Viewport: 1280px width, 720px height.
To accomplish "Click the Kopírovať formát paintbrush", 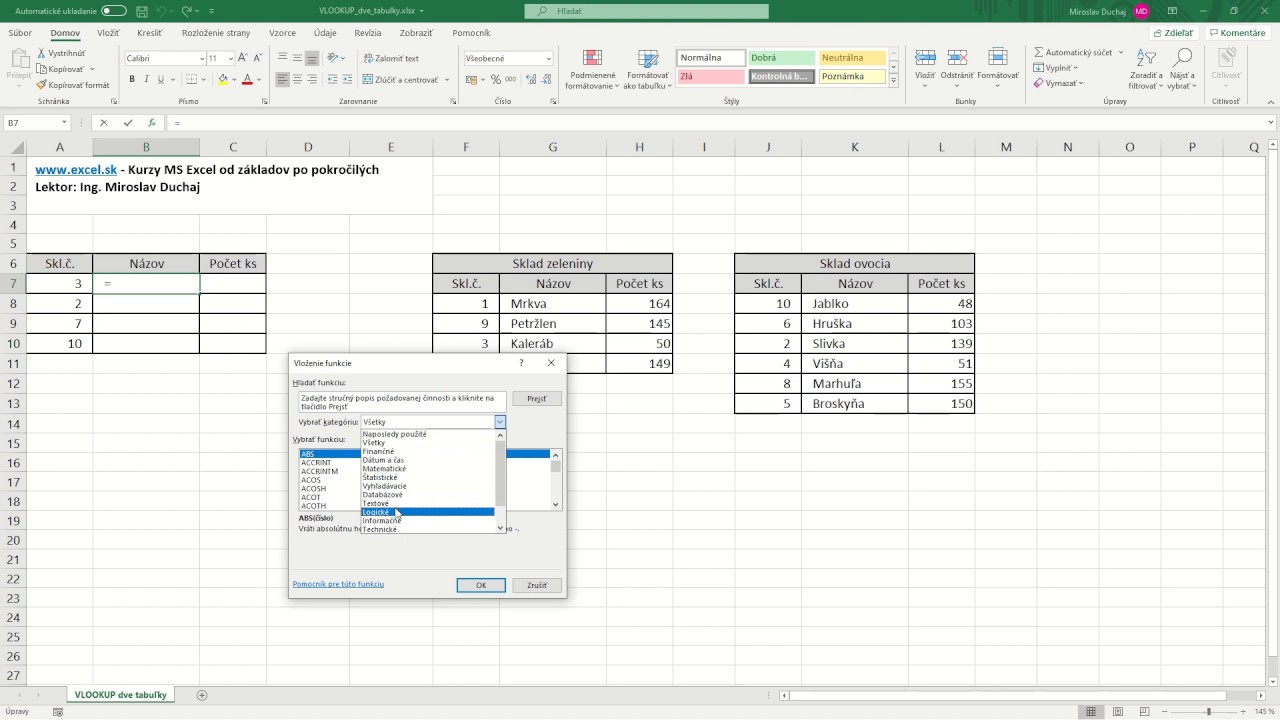I will point(73,85).
